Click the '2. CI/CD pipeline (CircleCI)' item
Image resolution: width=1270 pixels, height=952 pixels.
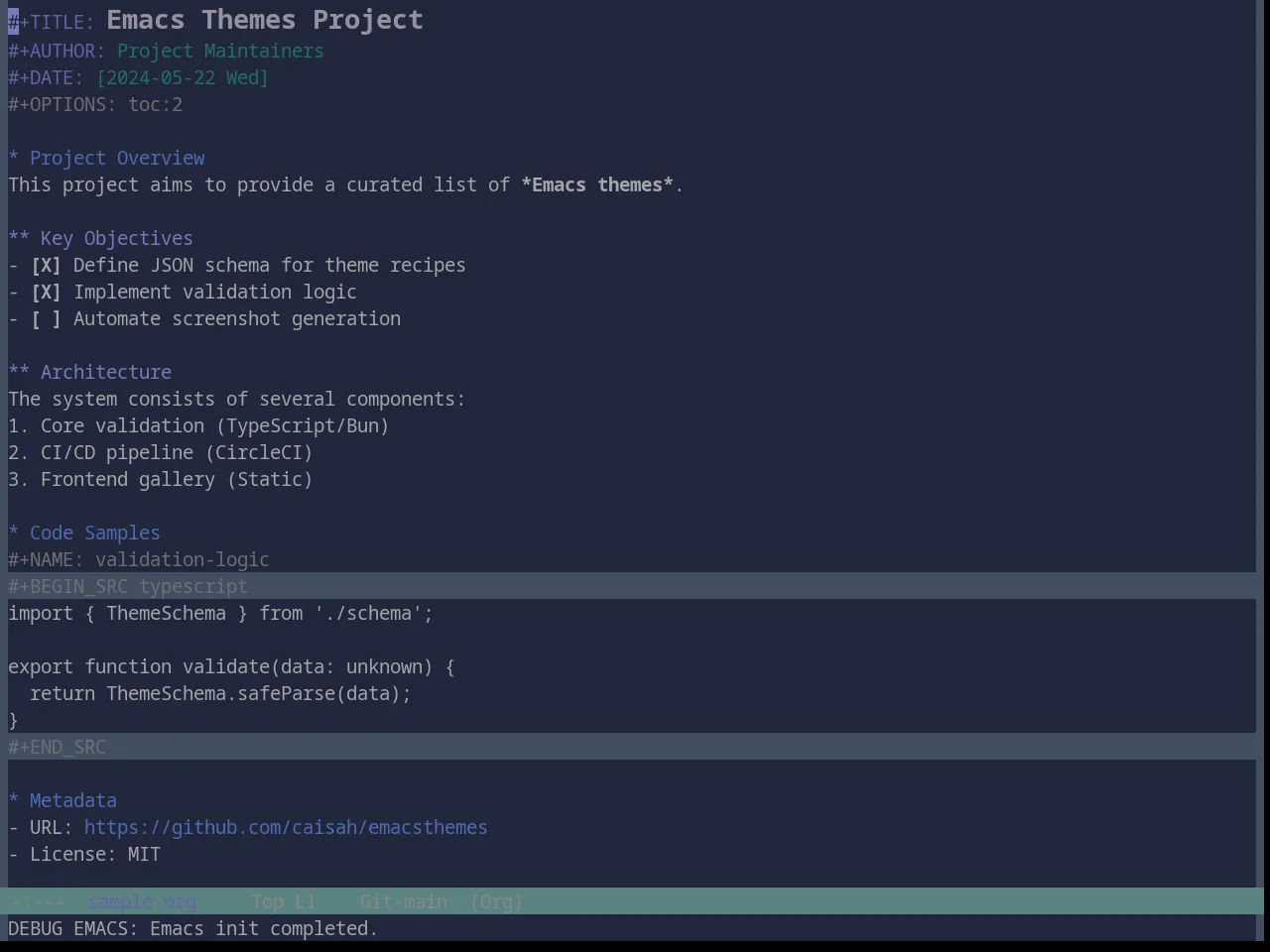click(x=161, y=452)
